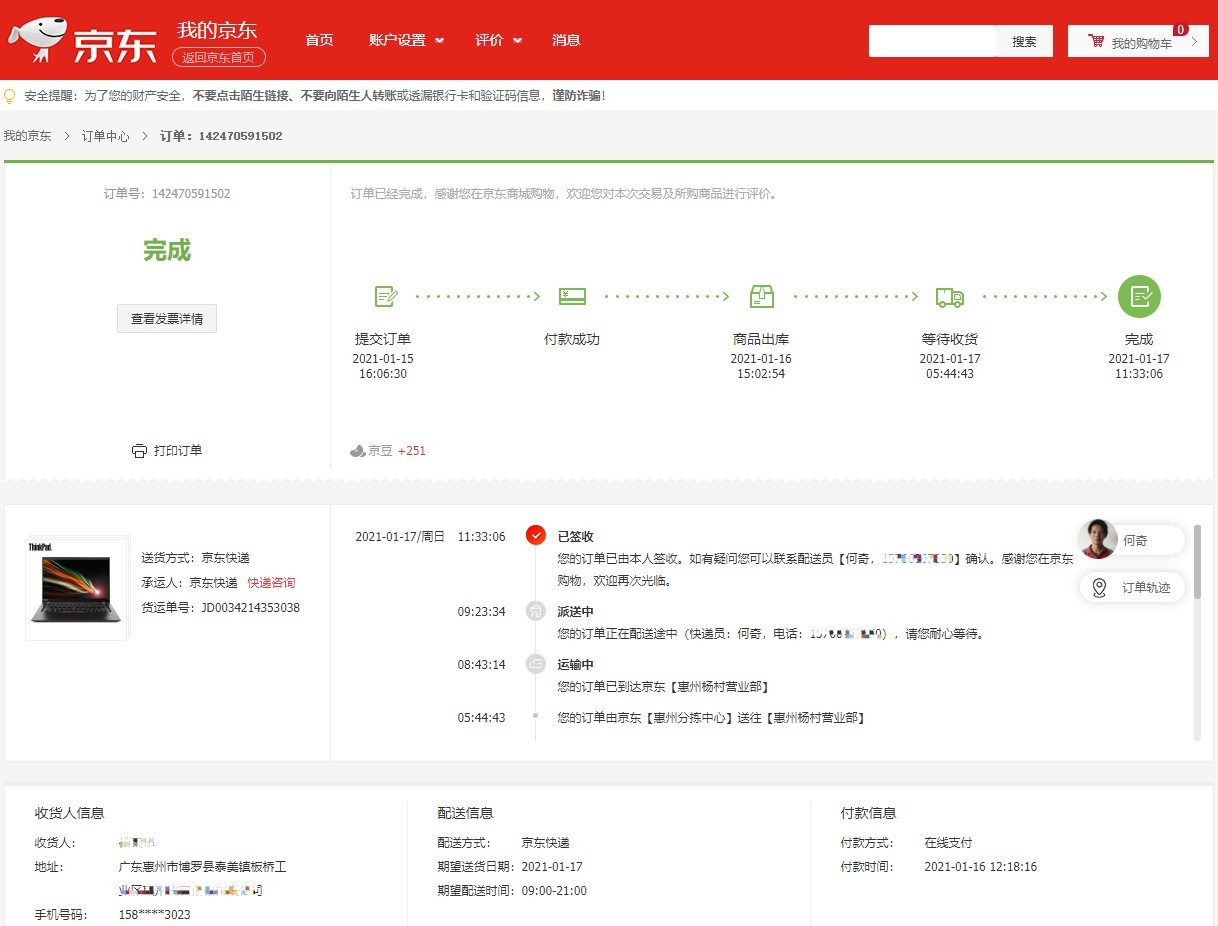
Task: Click the 配送信息 section heading
Action: click(x=466, y=813)
